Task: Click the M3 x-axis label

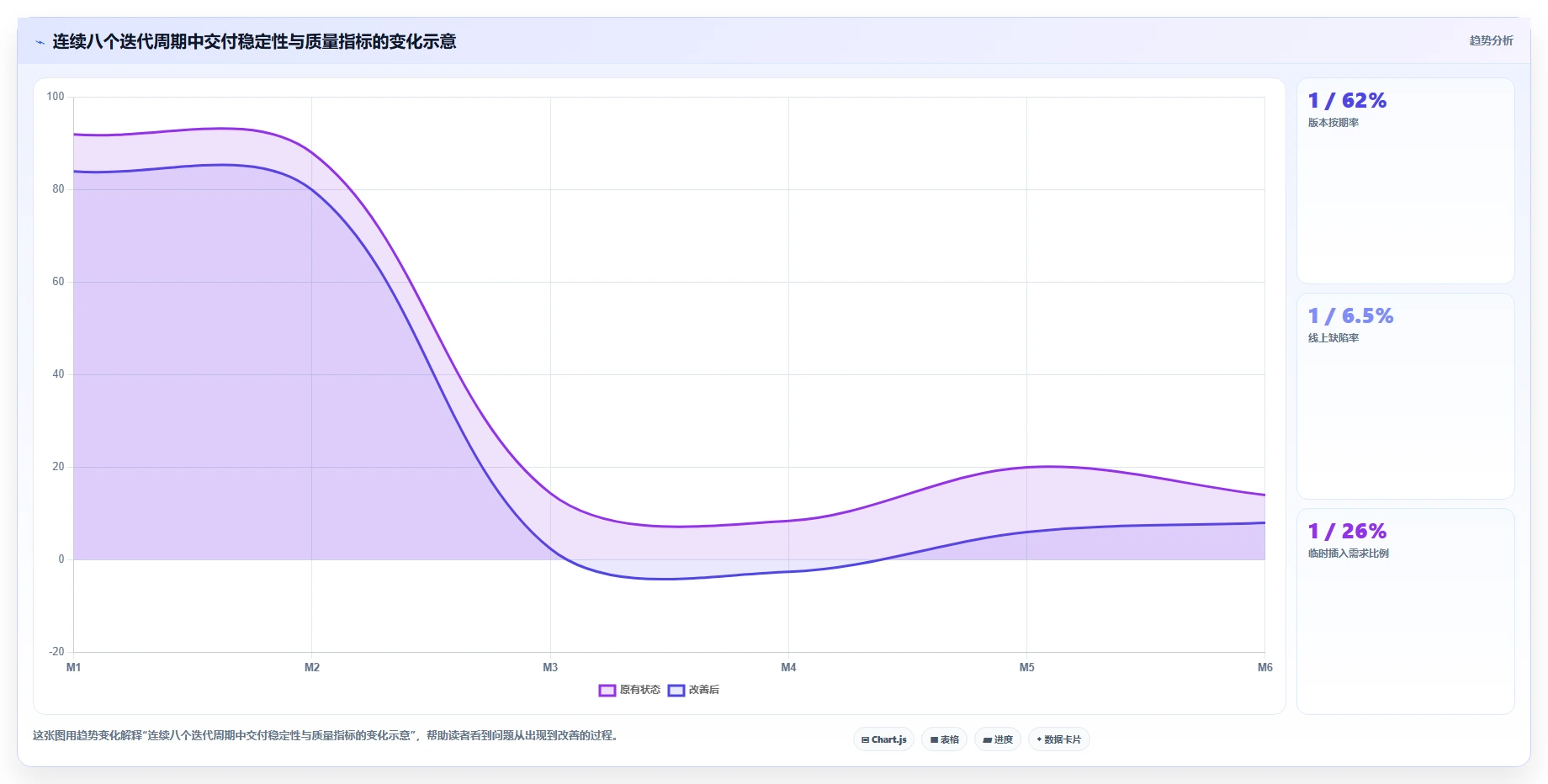Action: click(550, 667)
